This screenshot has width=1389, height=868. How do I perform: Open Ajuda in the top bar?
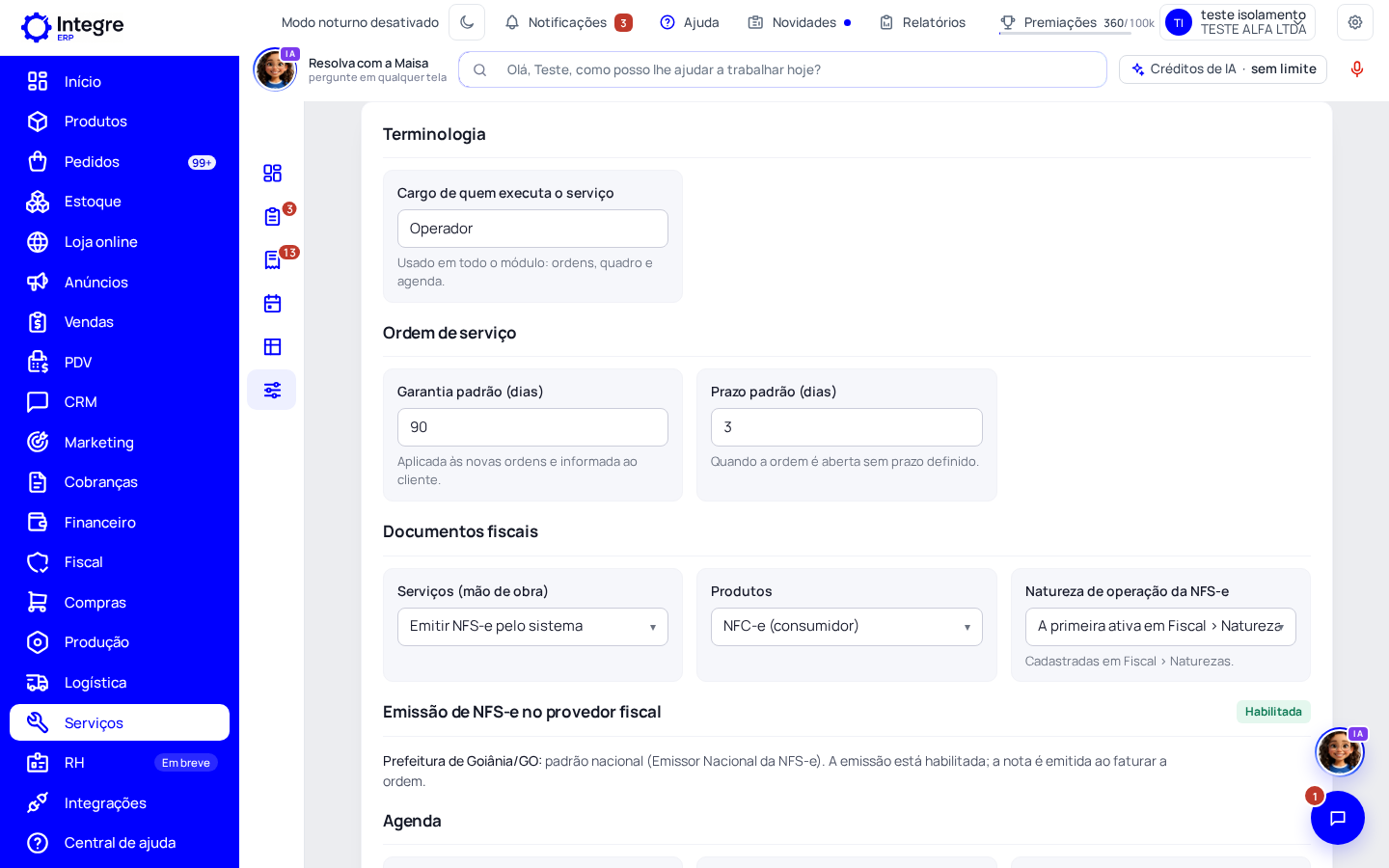(x=690, y=22)
